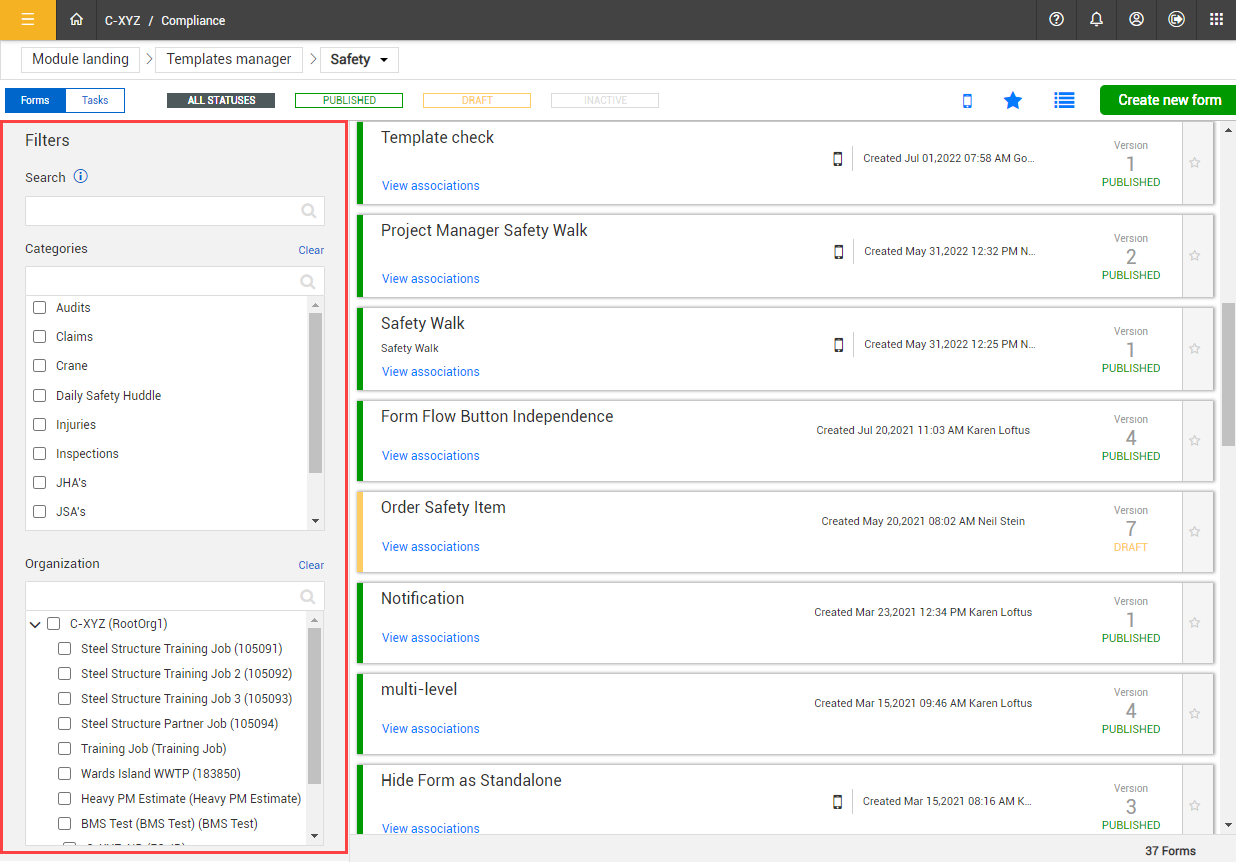Type in the Categories search field
The width and height of the screenshot is (1236, 862).
click(165, 281)
